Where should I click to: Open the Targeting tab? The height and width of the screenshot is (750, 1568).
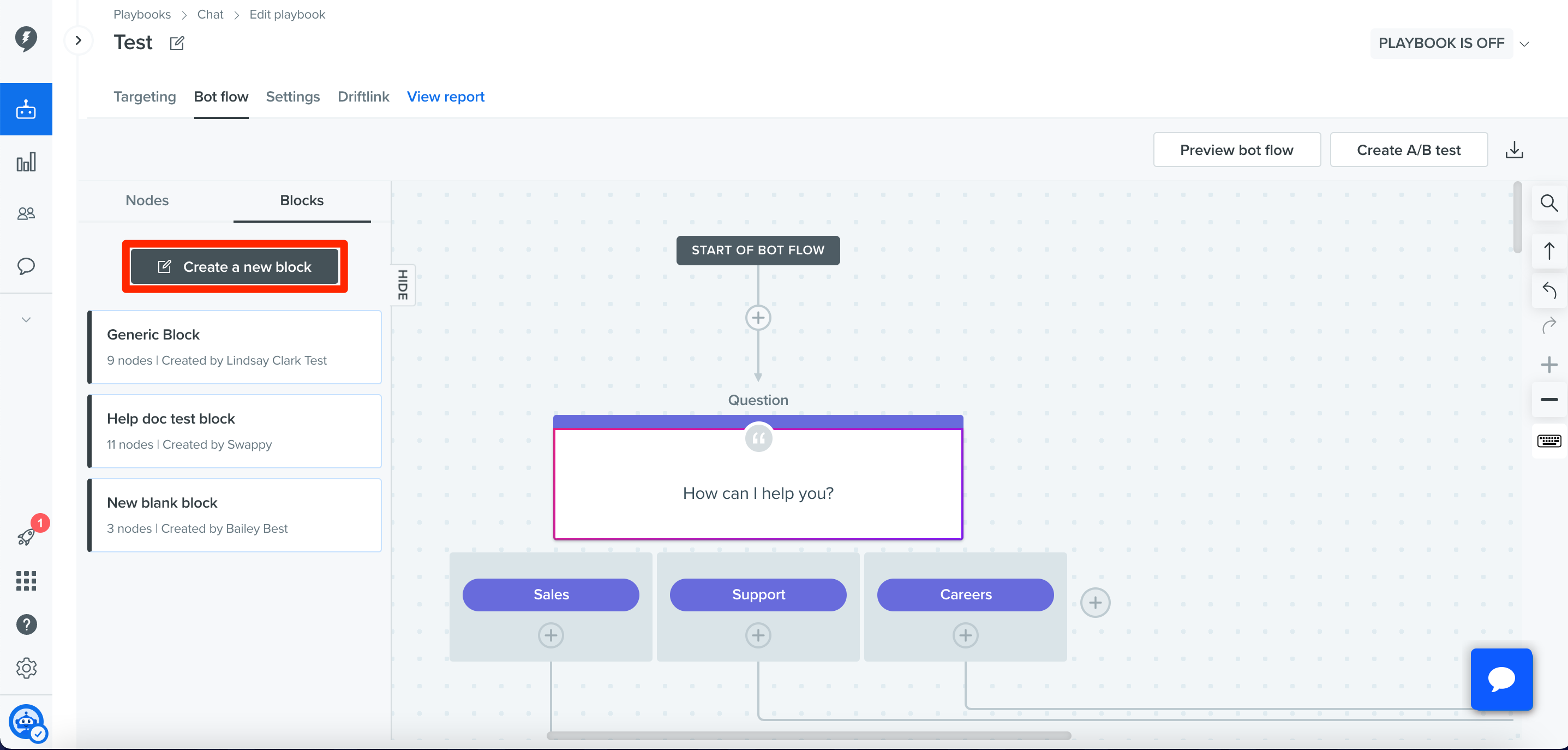pyautogui.click(x=145, y=97)
